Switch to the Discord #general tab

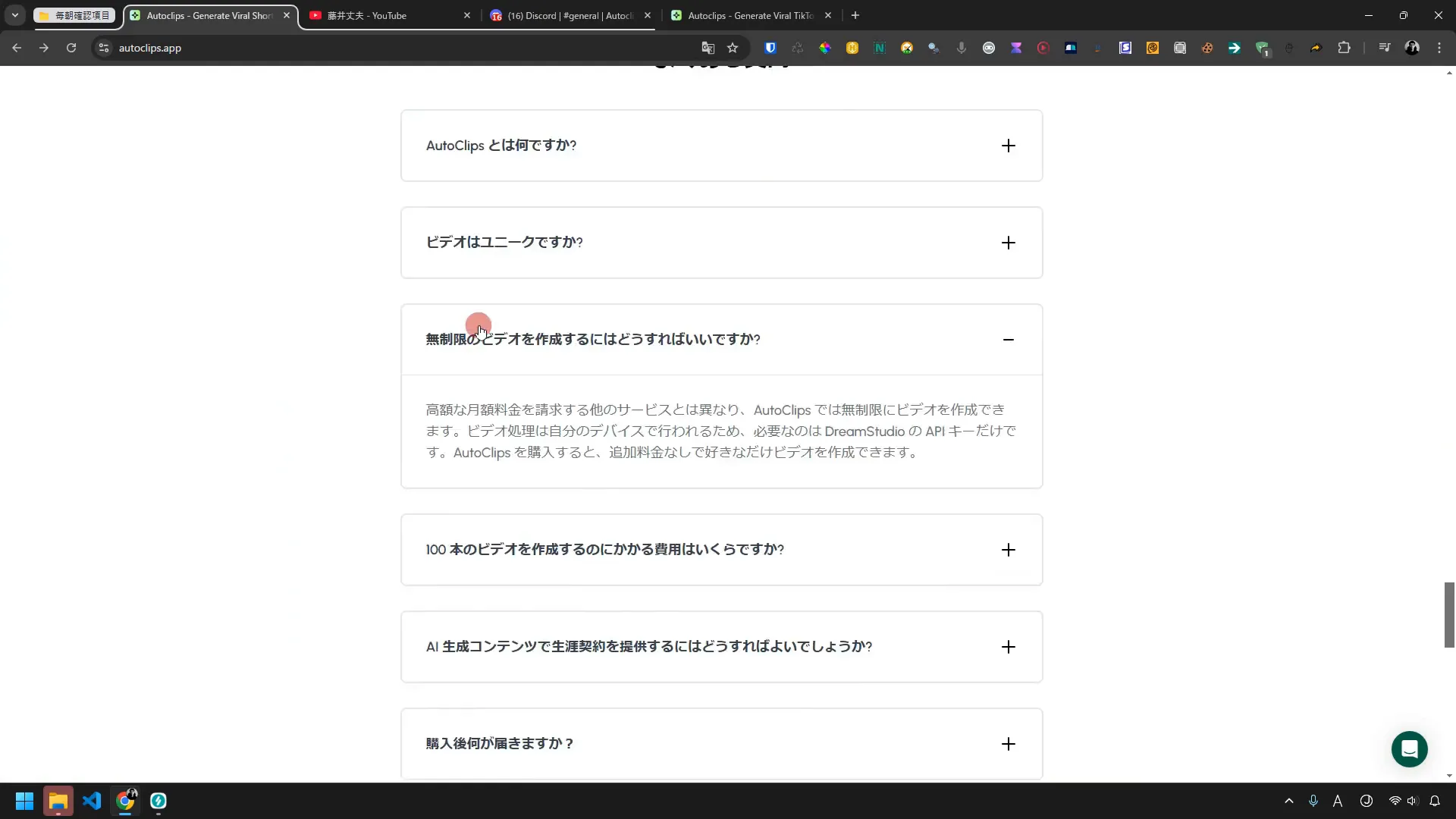pos(569,15)
